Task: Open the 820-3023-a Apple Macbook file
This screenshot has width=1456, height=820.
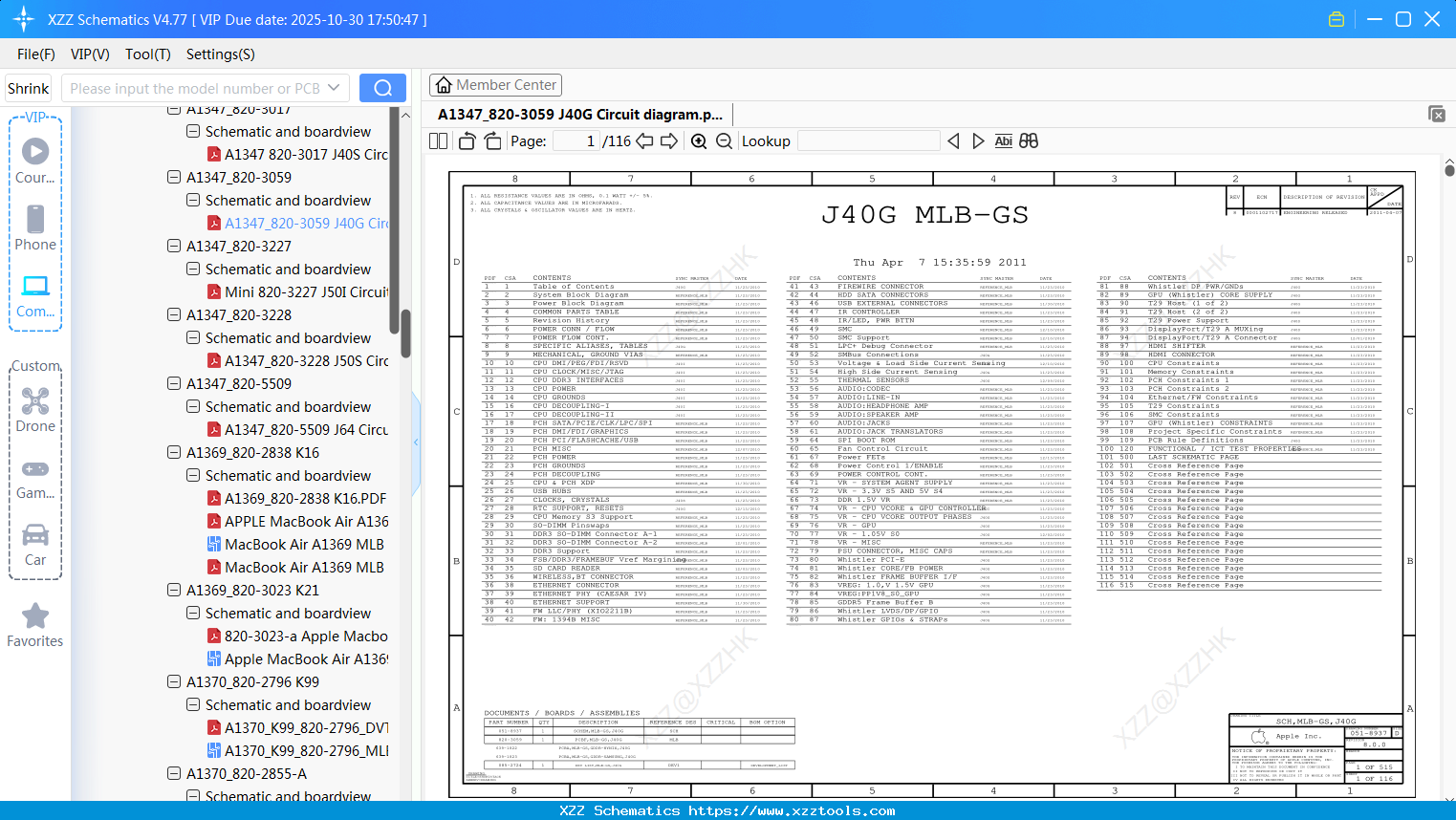Action: click(298, 636)
